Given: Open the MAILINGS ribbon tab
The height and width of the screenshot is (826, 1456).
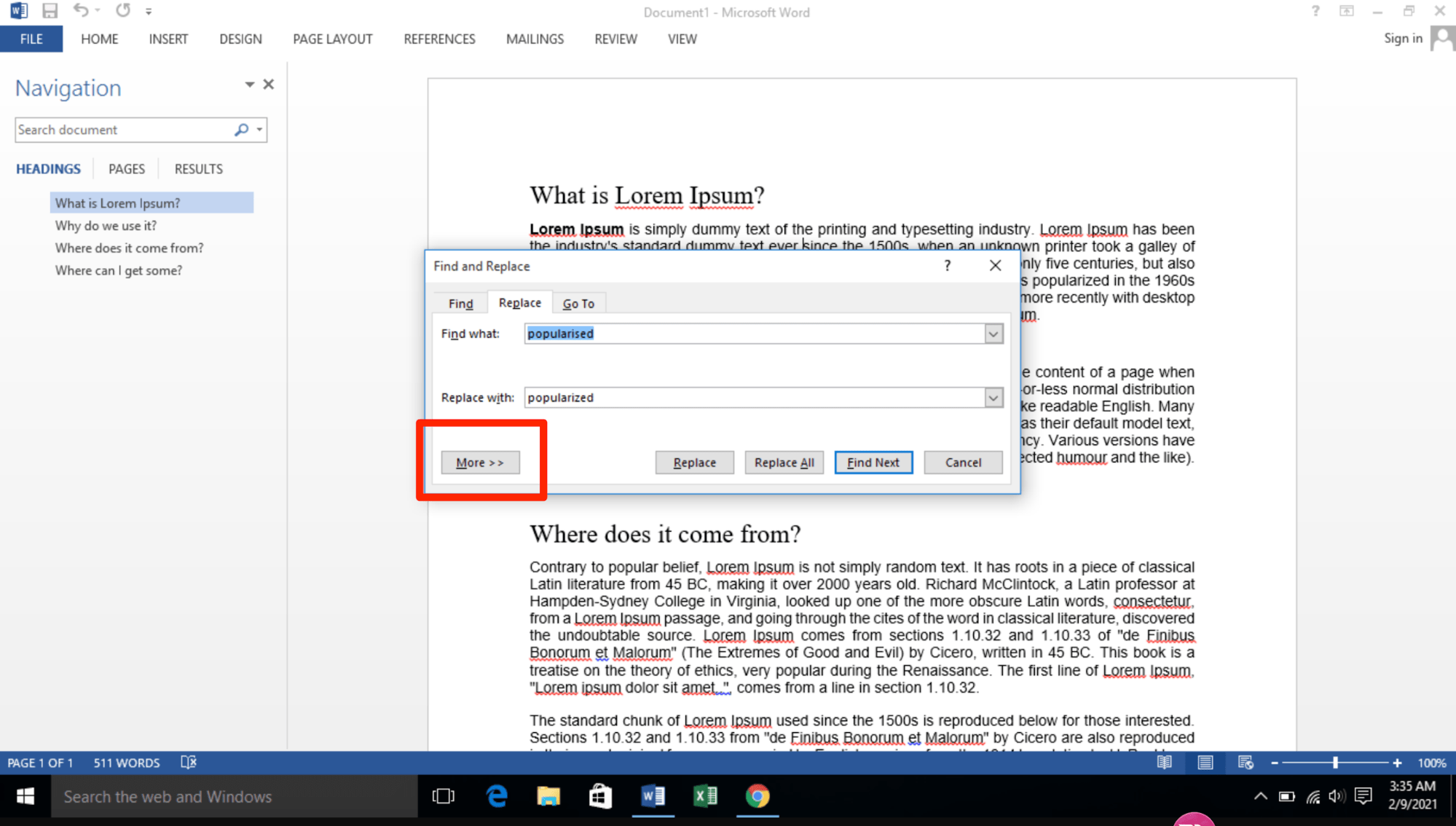Looking at the screenshot, I should [x=534, y=39].
